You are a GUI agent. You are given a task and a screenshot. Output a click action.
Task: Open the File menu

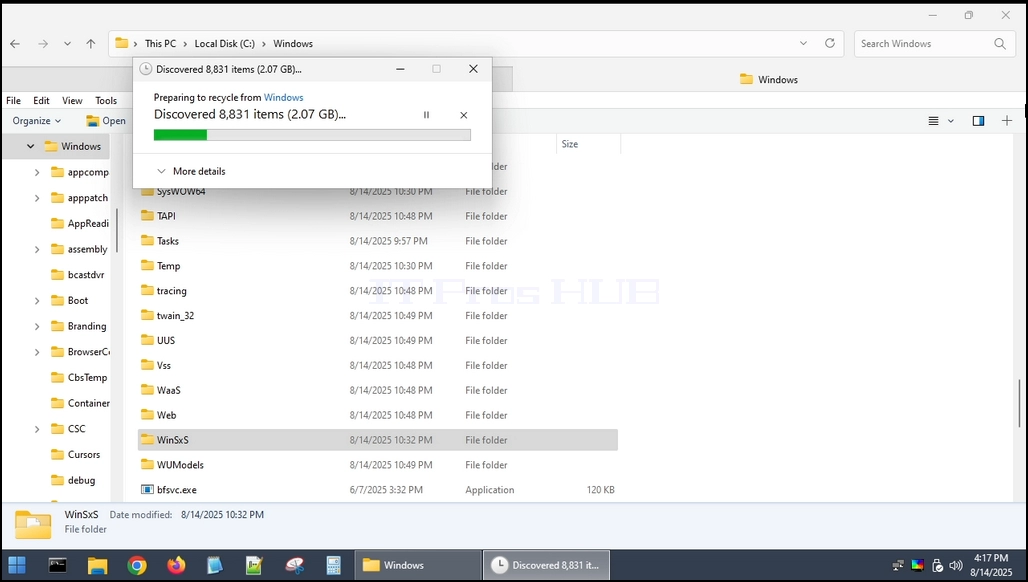click(13, 100)
